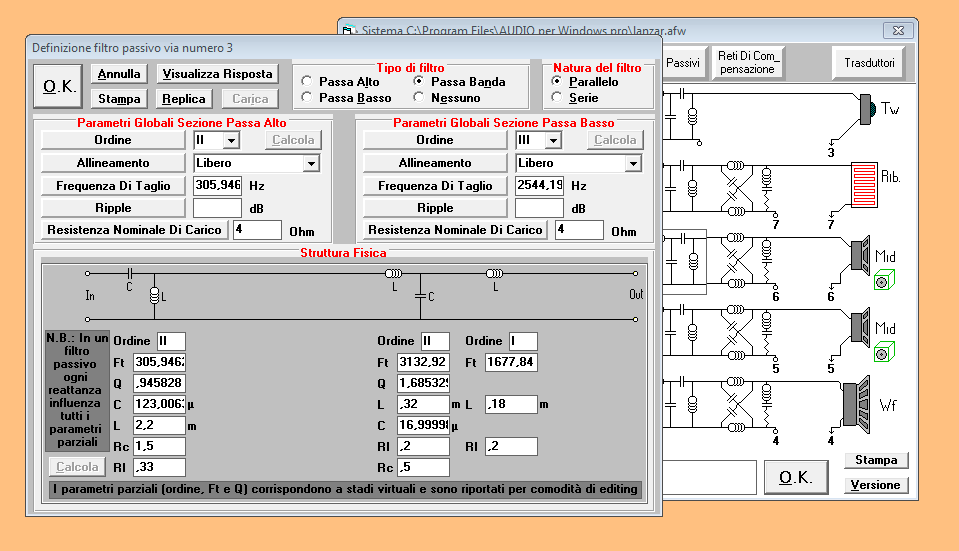Click Stampa button in filter dialog
The width and height of the screenshot is (959, 551).
click(119, 98)
